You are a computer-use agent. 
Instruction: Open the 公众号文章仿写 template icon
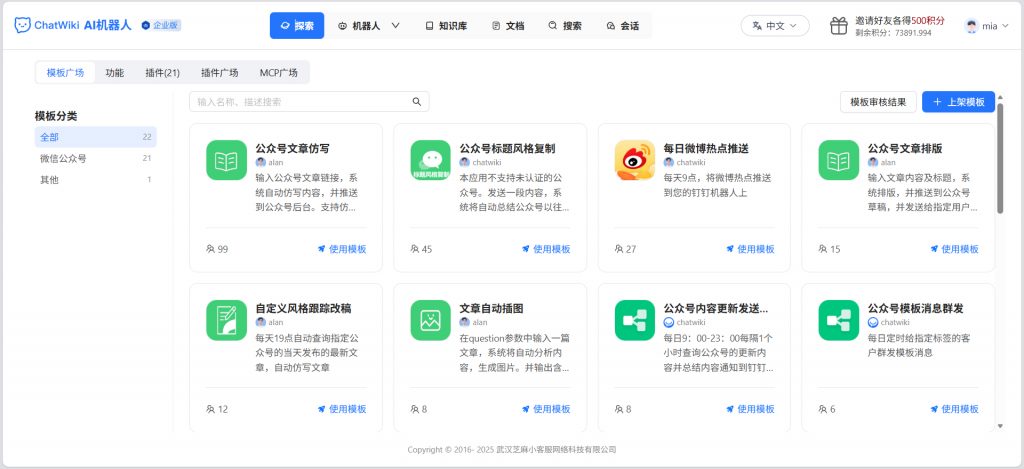click(x=227, y=160)
